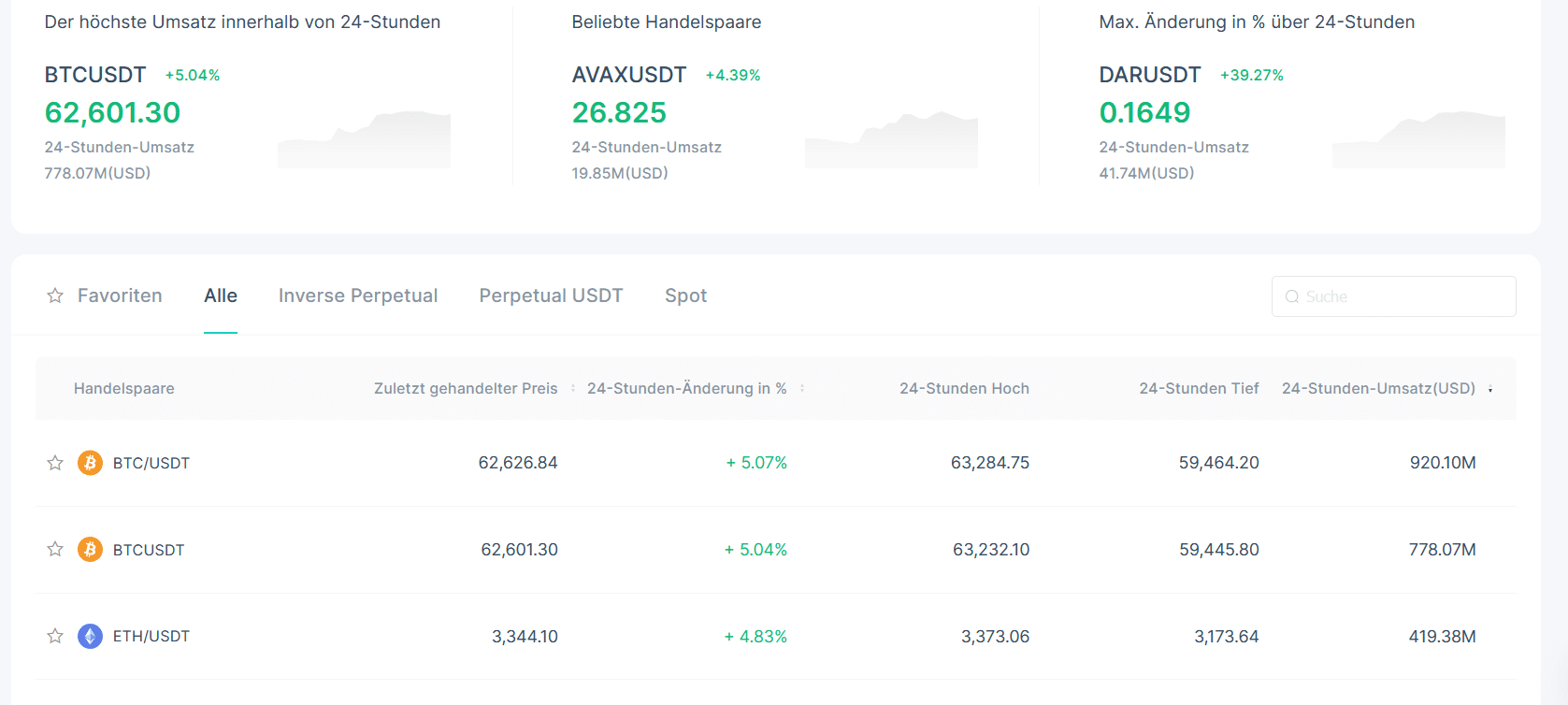Click price 62,601.30 in BTCUSDT table row
The height and width of the screenshot is (705, 1568).
519,550
